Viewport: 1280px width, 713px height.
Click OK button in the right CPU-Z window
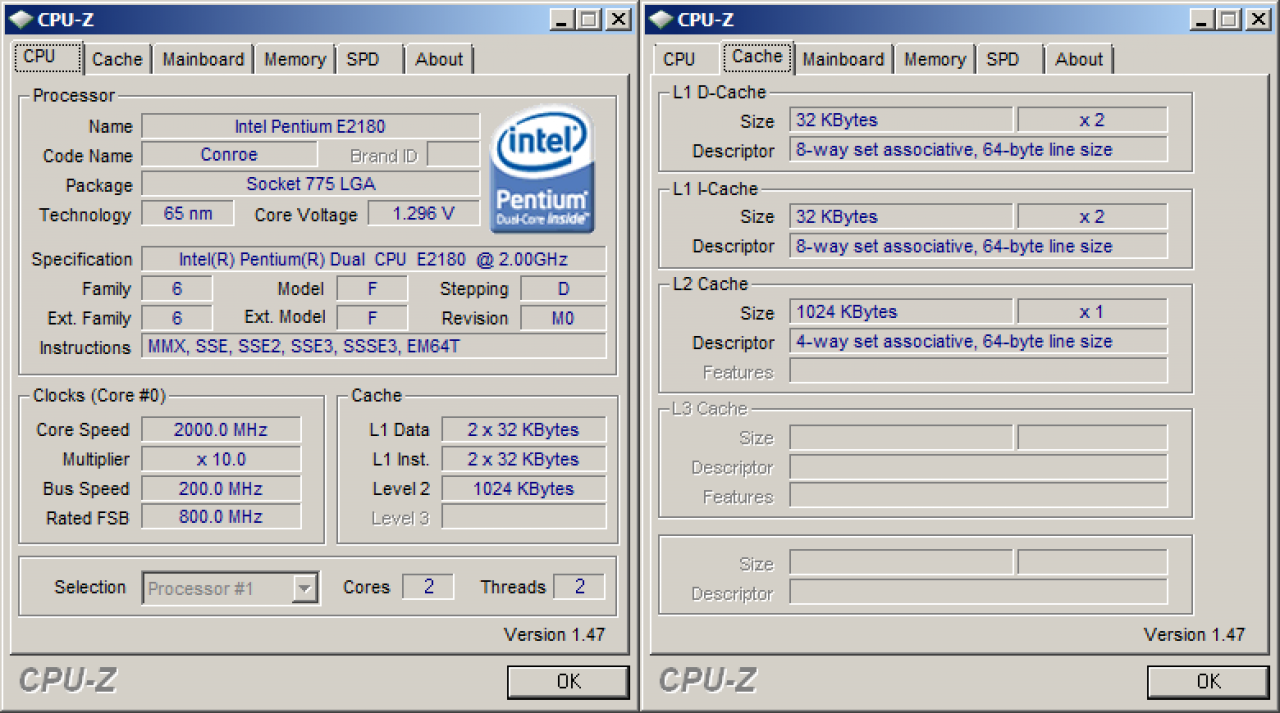(1208, 681)
